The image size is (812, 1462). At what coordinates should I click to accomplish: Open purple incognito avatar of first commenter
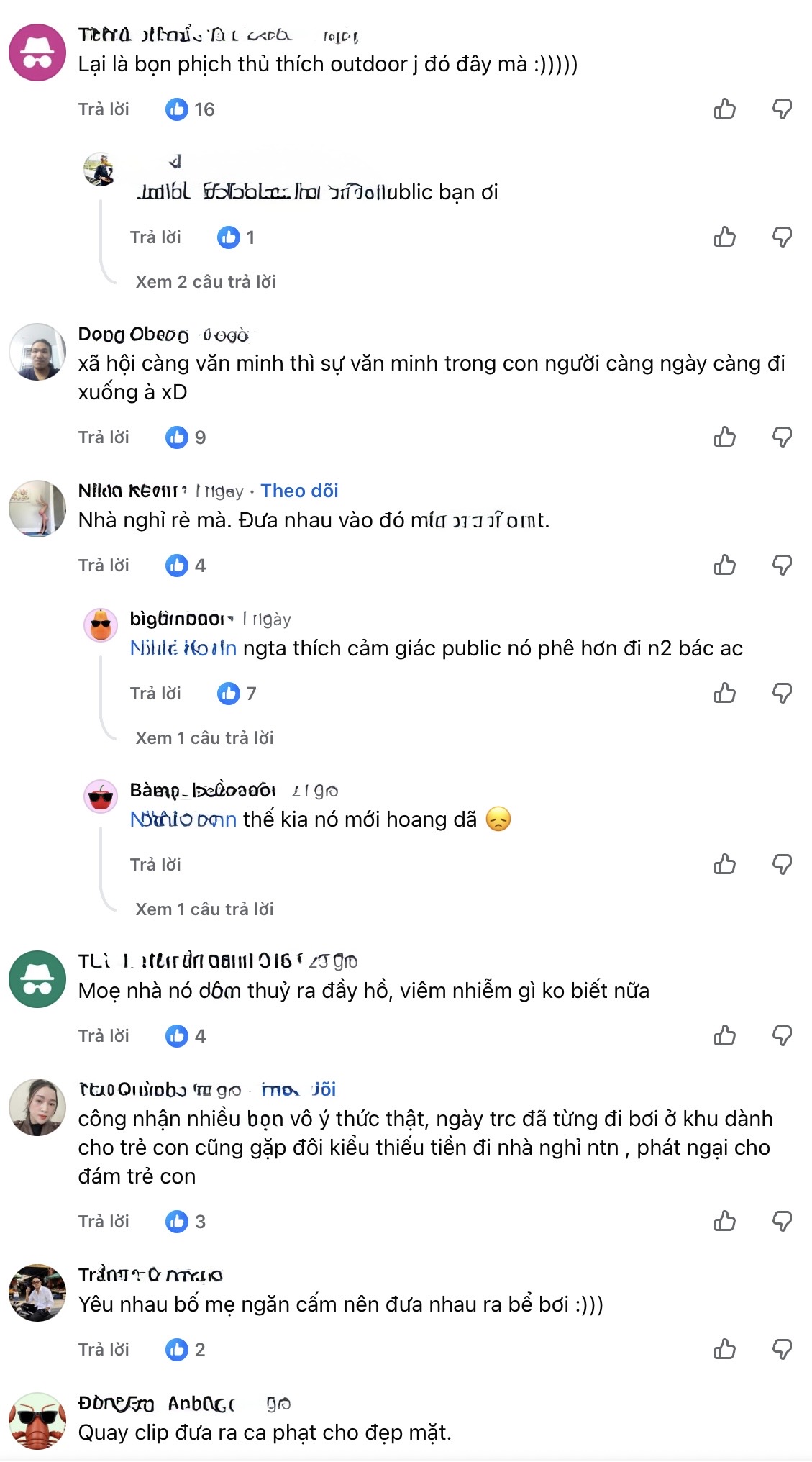click(37, 53)
